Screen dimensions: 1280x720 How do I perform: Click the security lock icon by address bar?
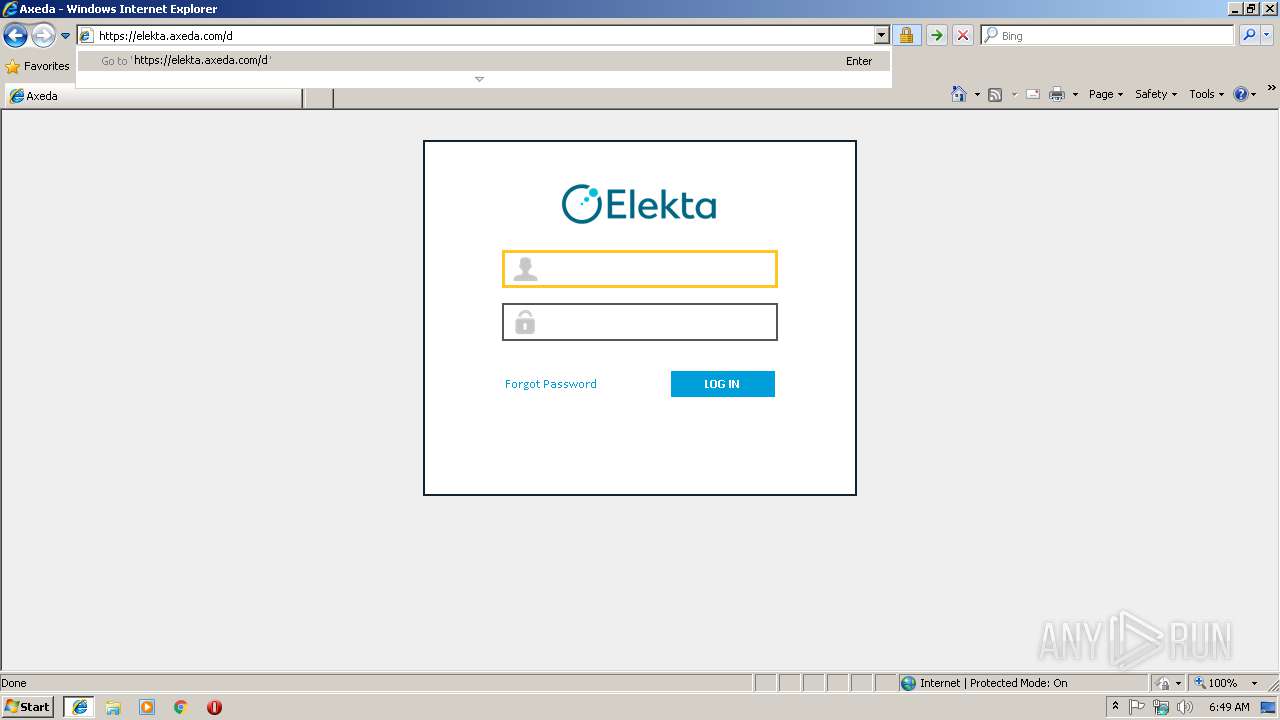(906, 36)
